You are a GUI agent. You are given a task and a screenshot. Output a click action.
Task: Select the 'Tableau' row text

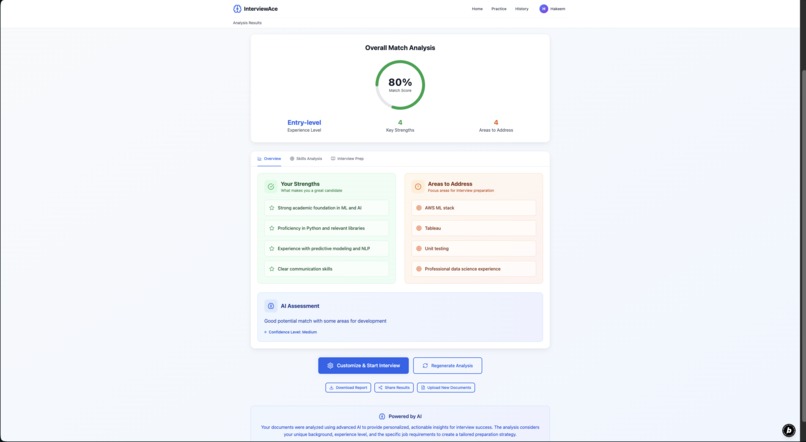coord(433,228)
